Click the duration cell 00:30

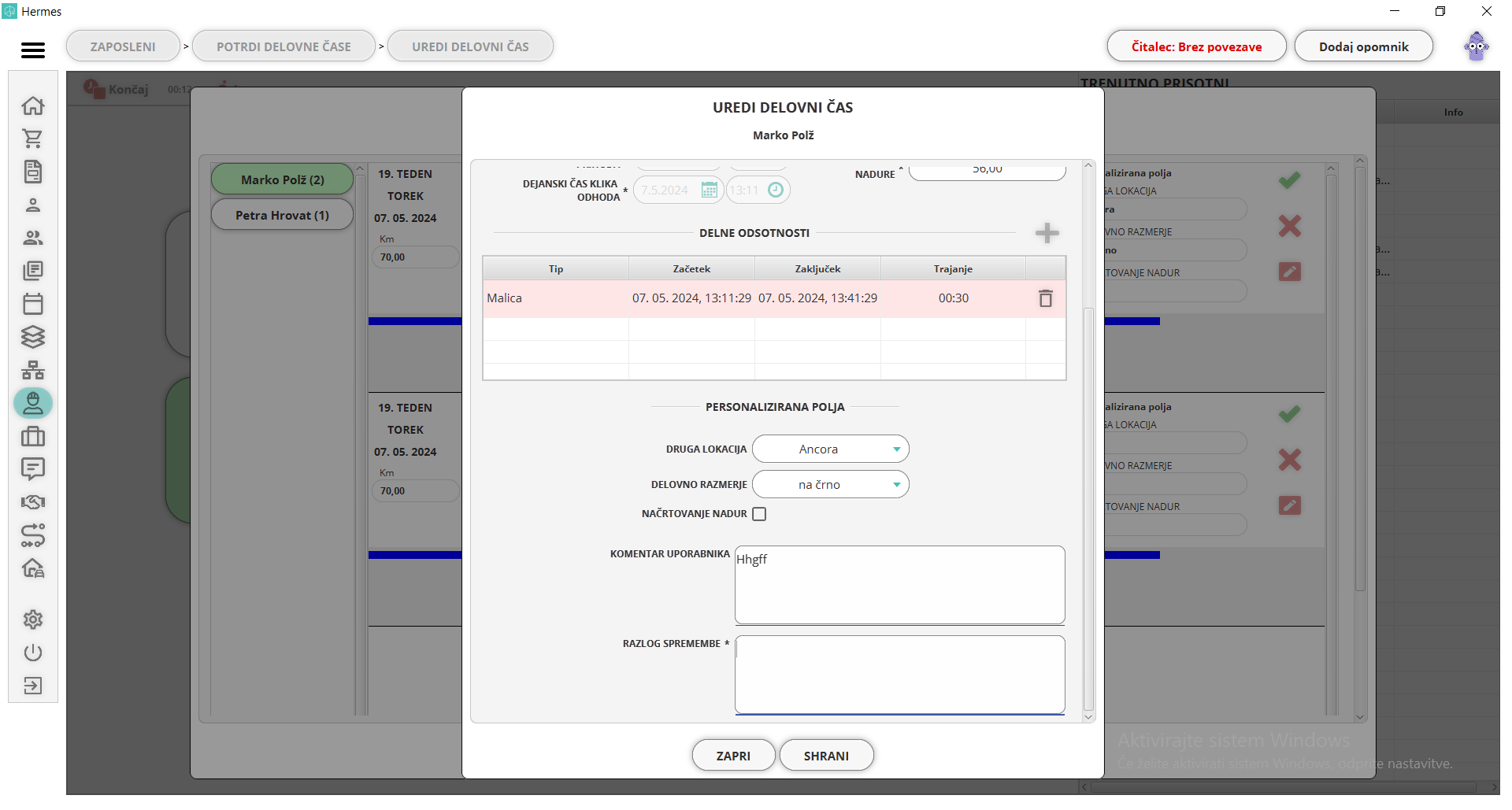tap(953, 298)
